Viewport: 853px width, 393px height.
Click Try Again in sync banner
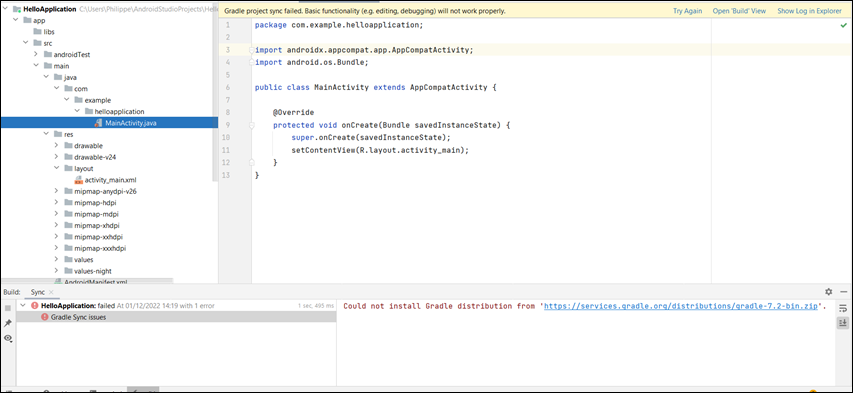pyautogui.click(x=688, y=11)
